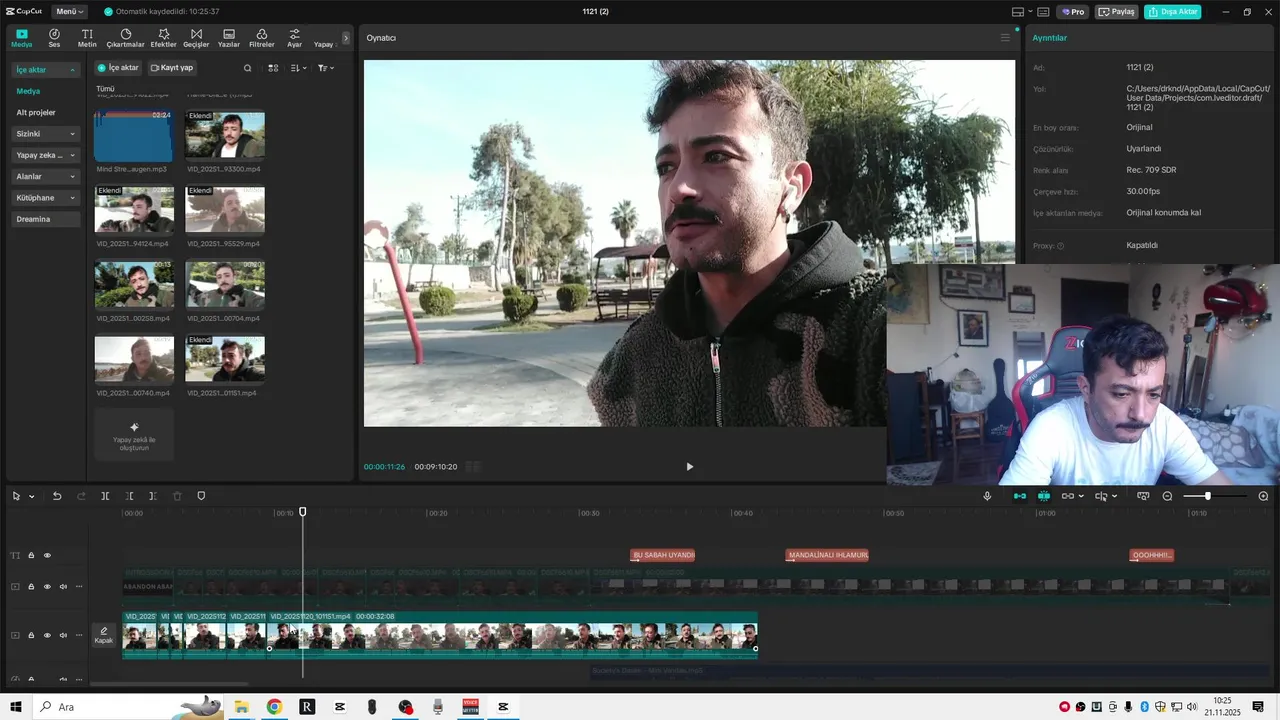
Task: Split clip at playhead
Action: coord(105,496)
